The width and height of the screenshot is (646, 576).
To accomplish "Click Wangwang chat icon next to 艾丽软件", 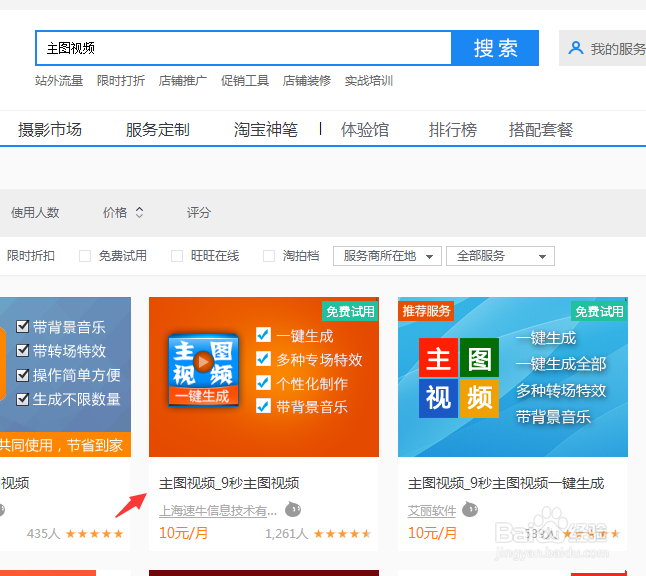I will click(x=470, y=510).
